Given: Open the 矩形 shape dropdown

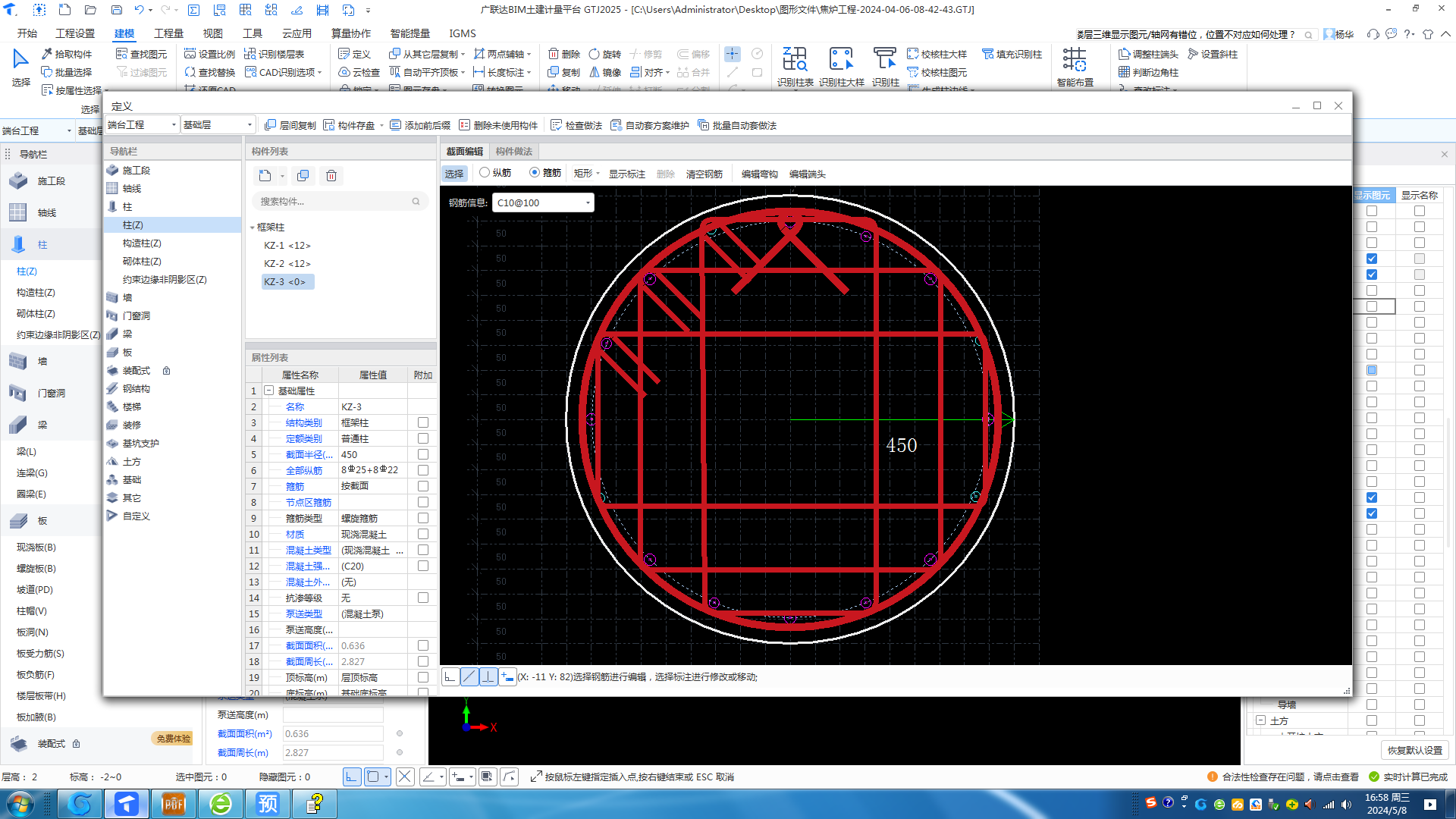Looking at the screenshot, I should coord(586,174).
